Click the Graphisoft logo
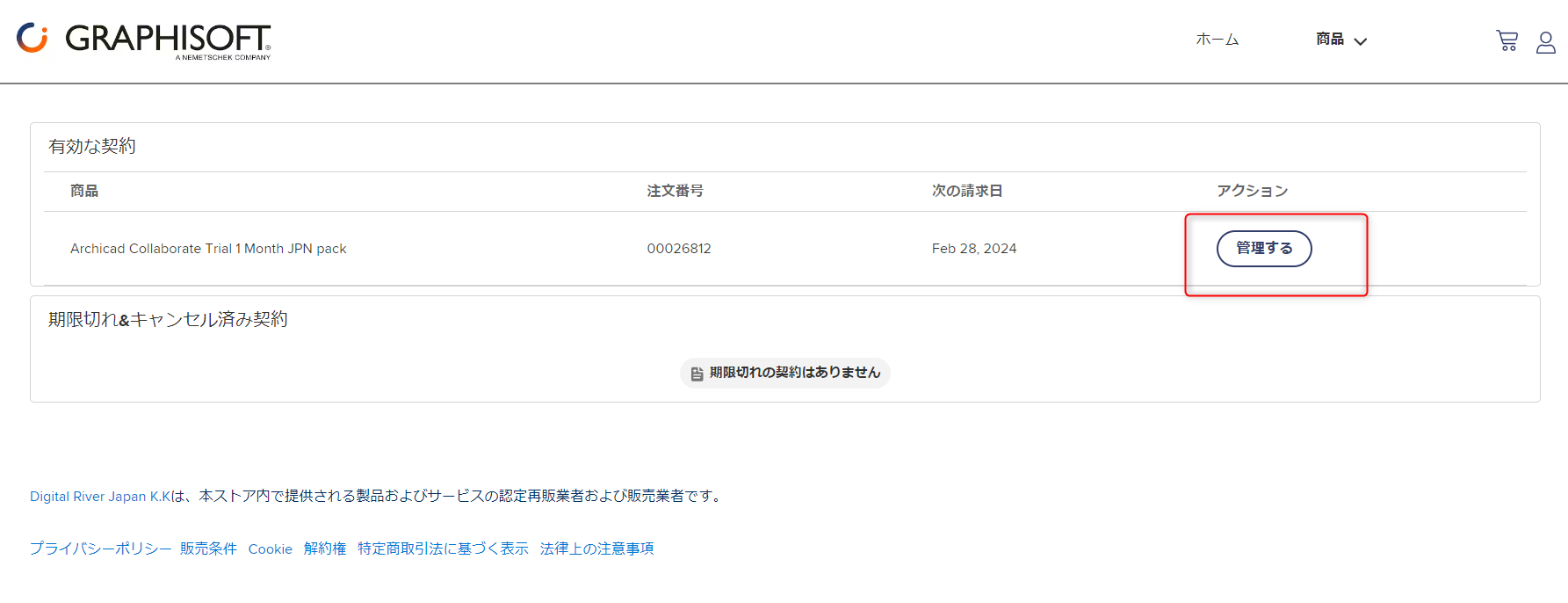1568x603 pixels. pyautogui.click(x=144, y=40)
